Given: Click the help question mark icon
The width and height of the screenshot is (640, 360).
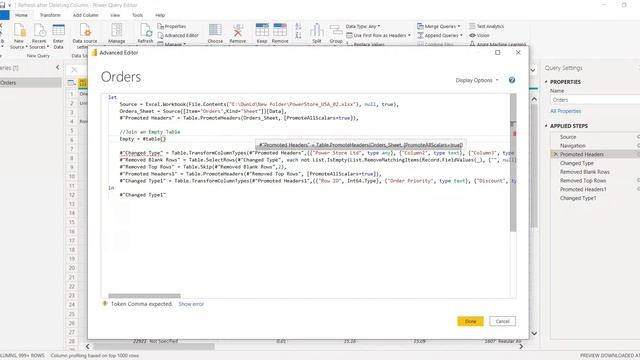Looking at the screenshot, I should tap(512, 80).
